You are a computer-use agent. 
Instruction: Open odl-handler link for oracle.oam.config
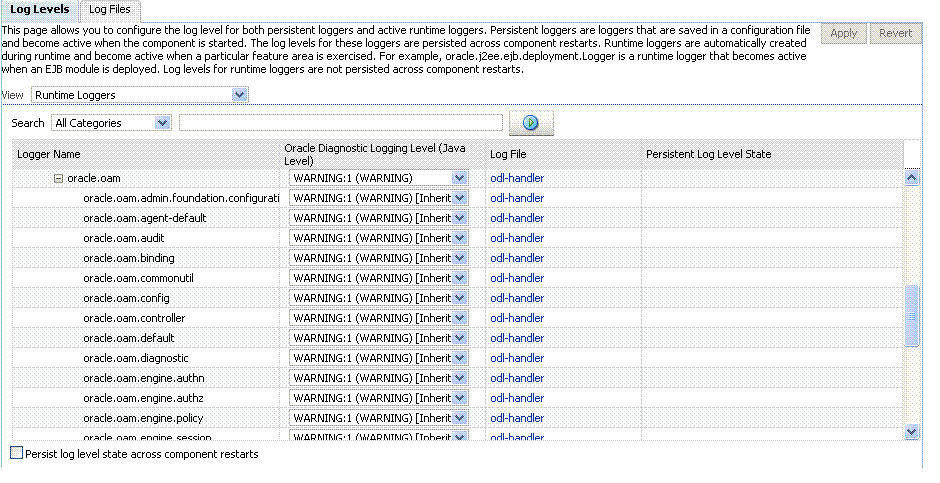(517, 298)
